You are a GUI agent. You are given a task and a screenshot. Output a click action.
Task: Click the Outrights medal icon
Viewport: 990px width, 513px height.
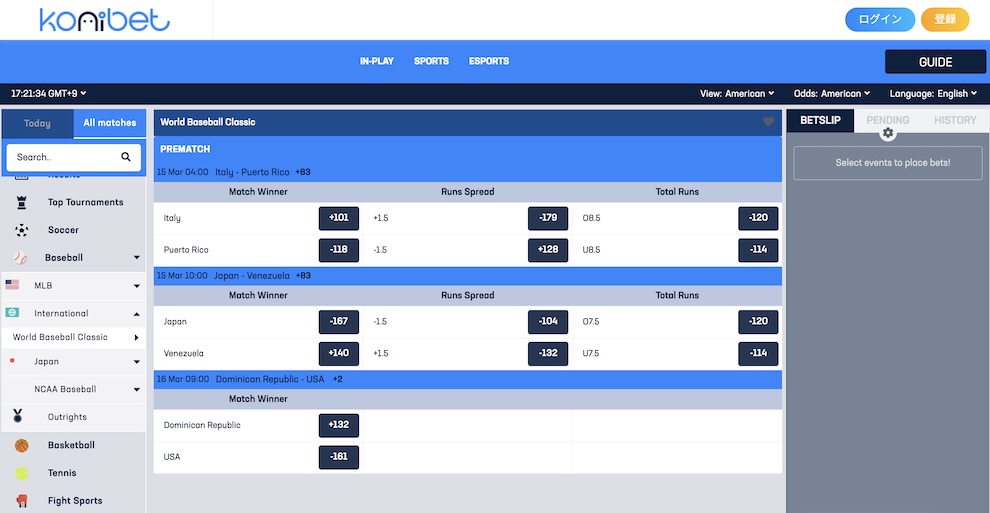(x=18, y=416)
